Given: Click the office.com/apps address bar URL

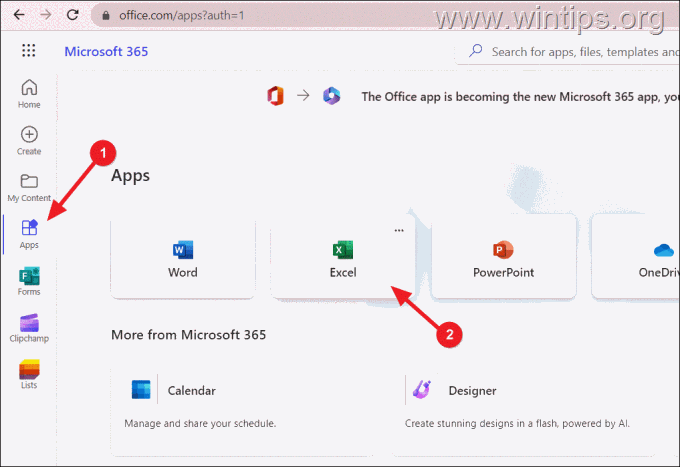Looking at the screenshot, I should 182,15.
